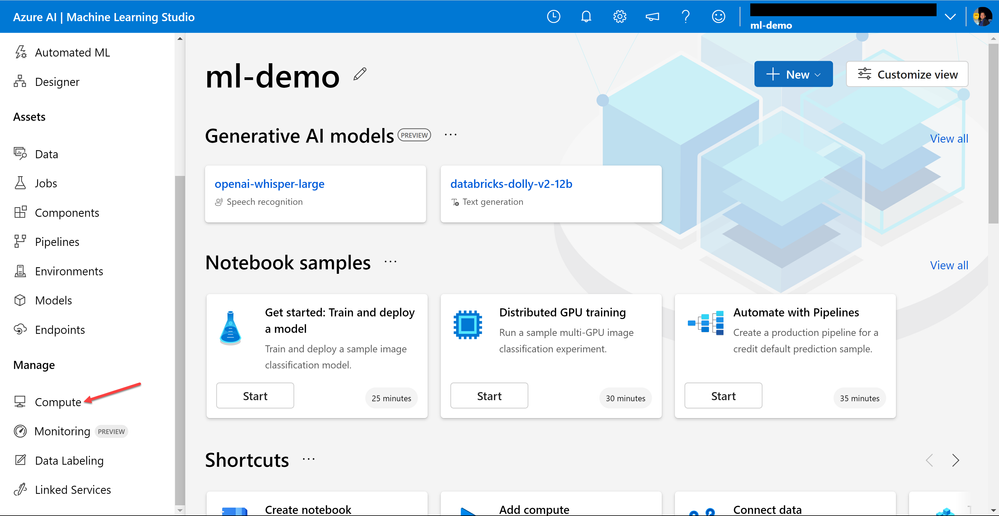Click the Endpoints sidebar icon
The width and height of the screenshot is (999, 516).
tap(20, 329)
